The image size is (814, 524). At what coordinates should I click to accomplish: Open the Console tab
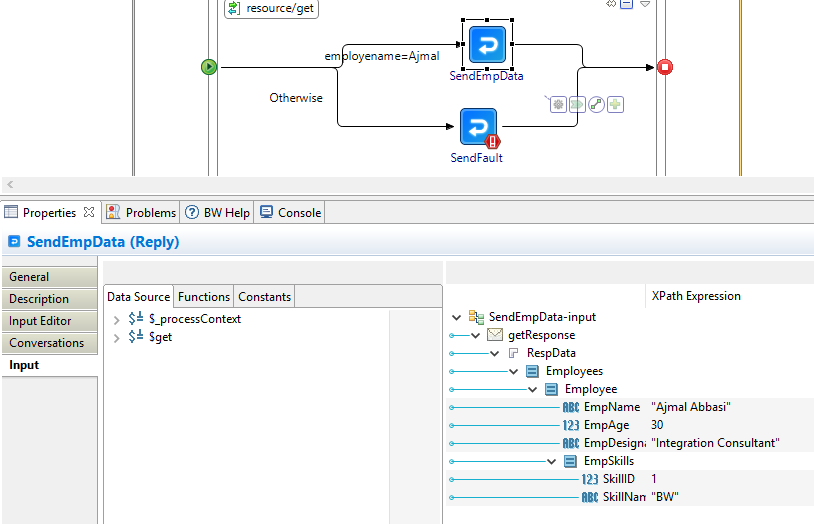[290, 212]
